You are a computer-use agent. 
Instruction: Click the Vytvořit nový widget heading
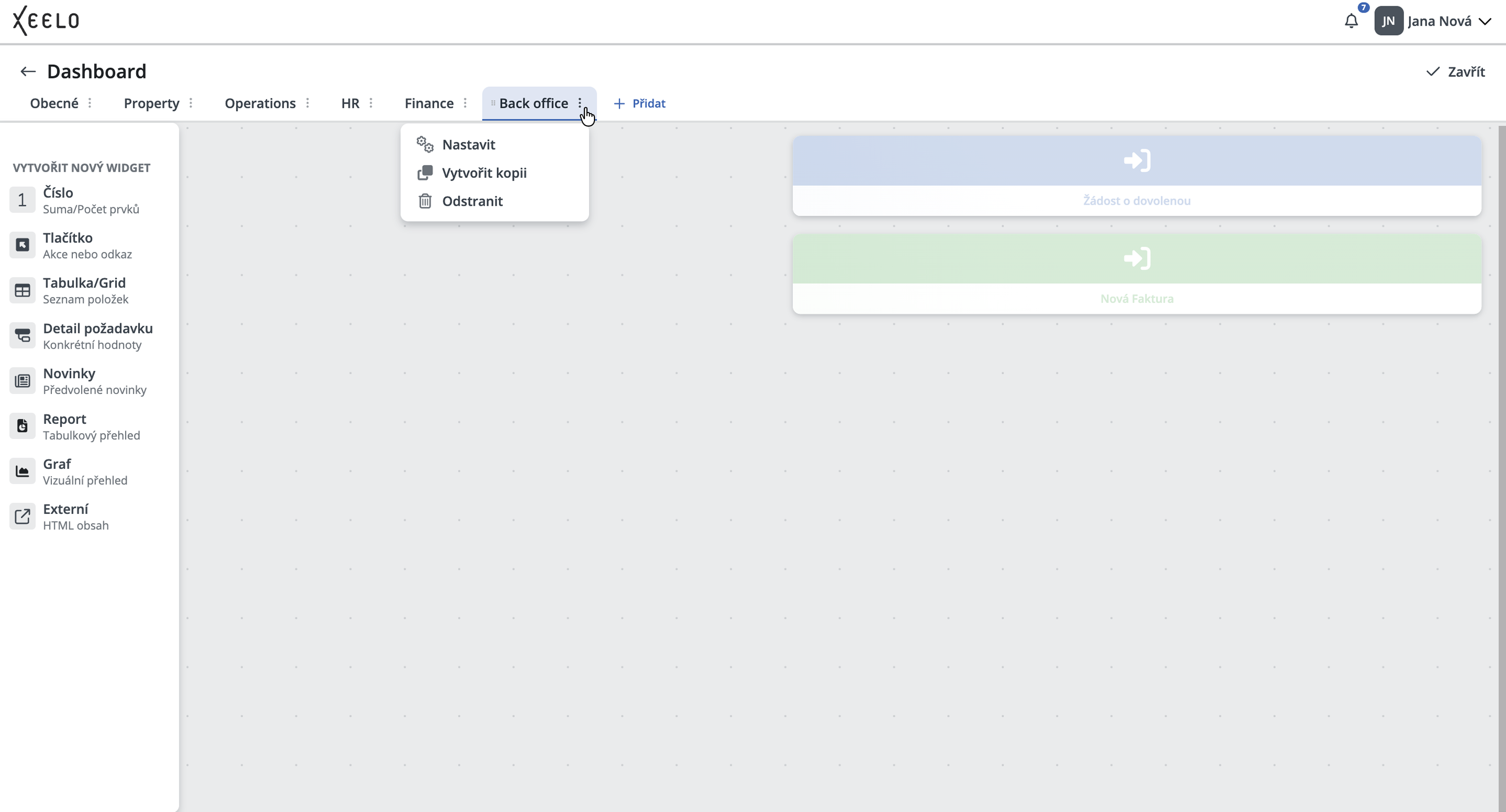[x=82, y=168]
